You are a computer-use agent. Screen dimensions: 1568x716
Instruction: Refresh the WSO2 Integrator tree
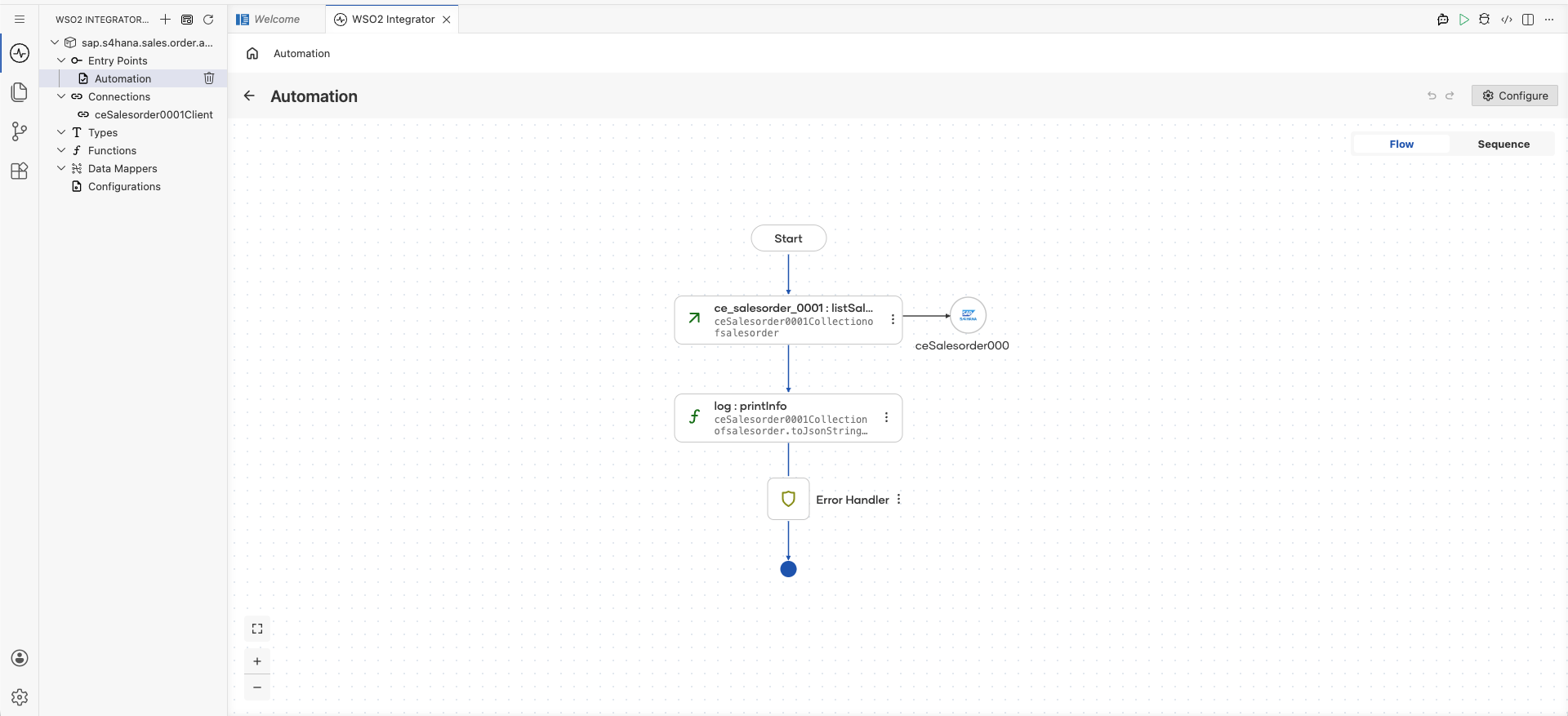pos(208,19)
